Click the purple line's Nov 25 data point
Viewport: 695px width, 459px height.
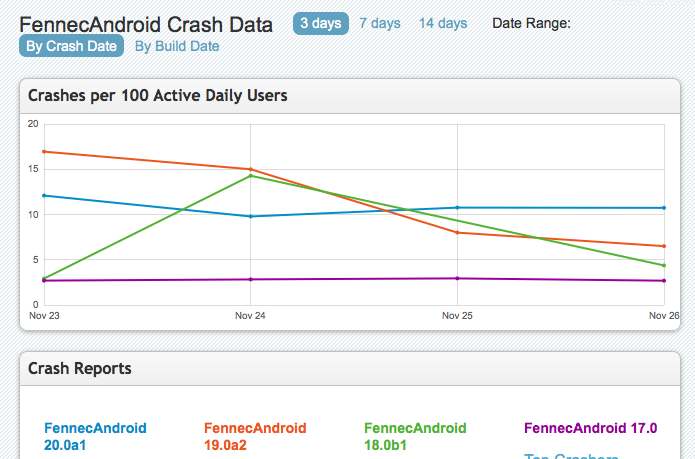[x=457, y=278]
